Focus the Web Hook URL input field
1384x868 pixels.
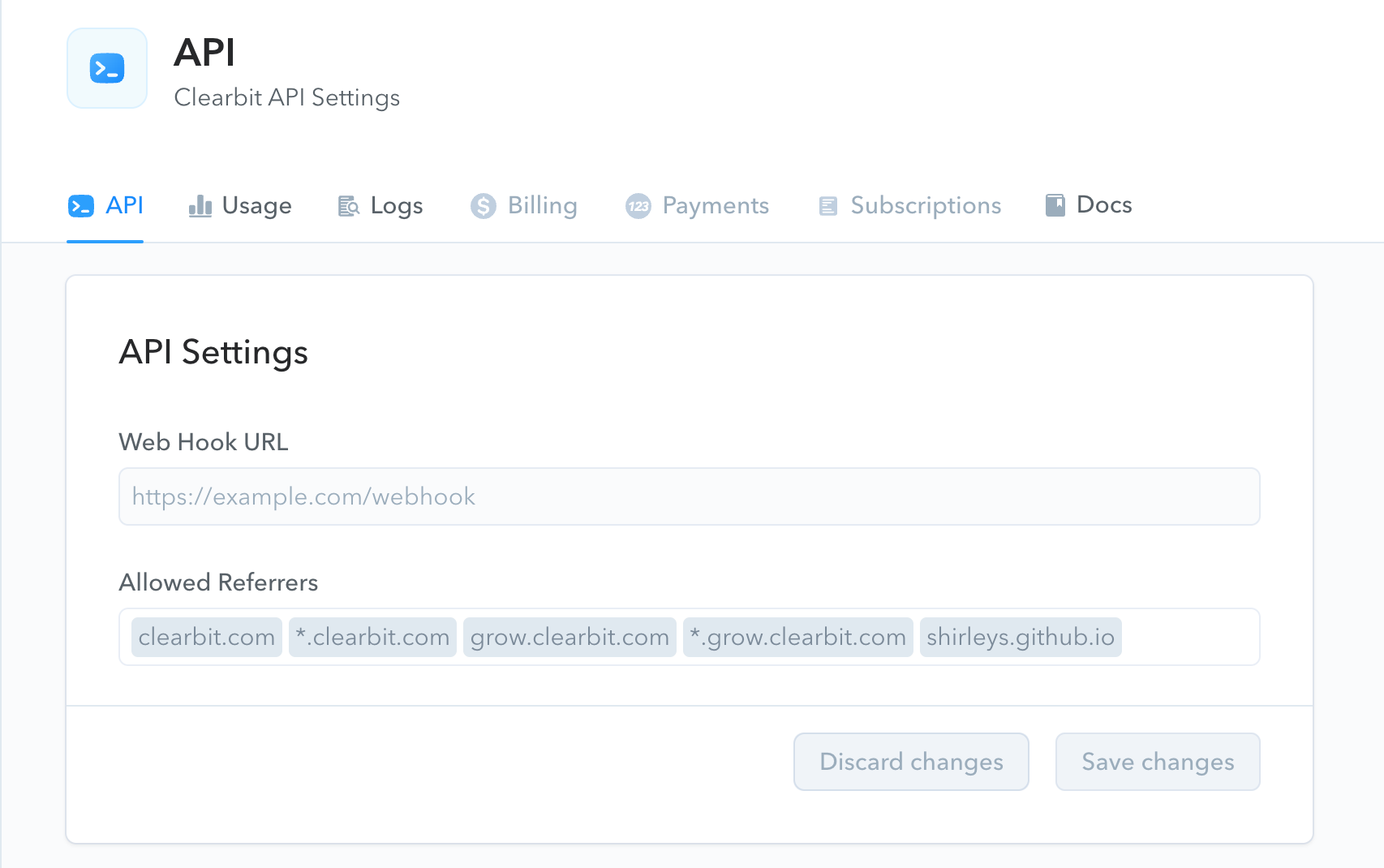pyautogui.click(x=690, y=496)
